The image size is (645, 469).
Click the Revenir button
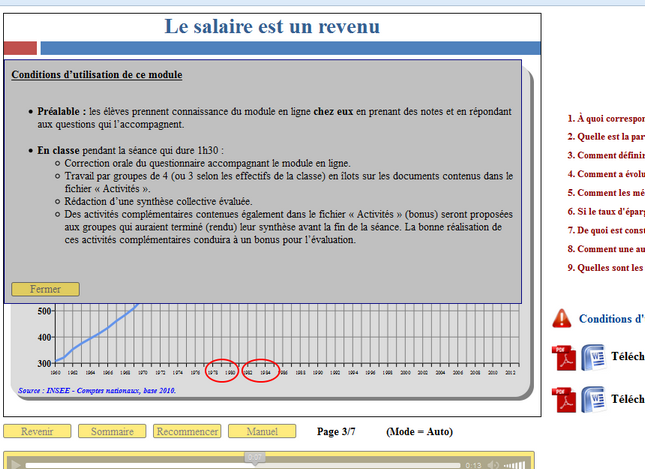pos(37,432)
